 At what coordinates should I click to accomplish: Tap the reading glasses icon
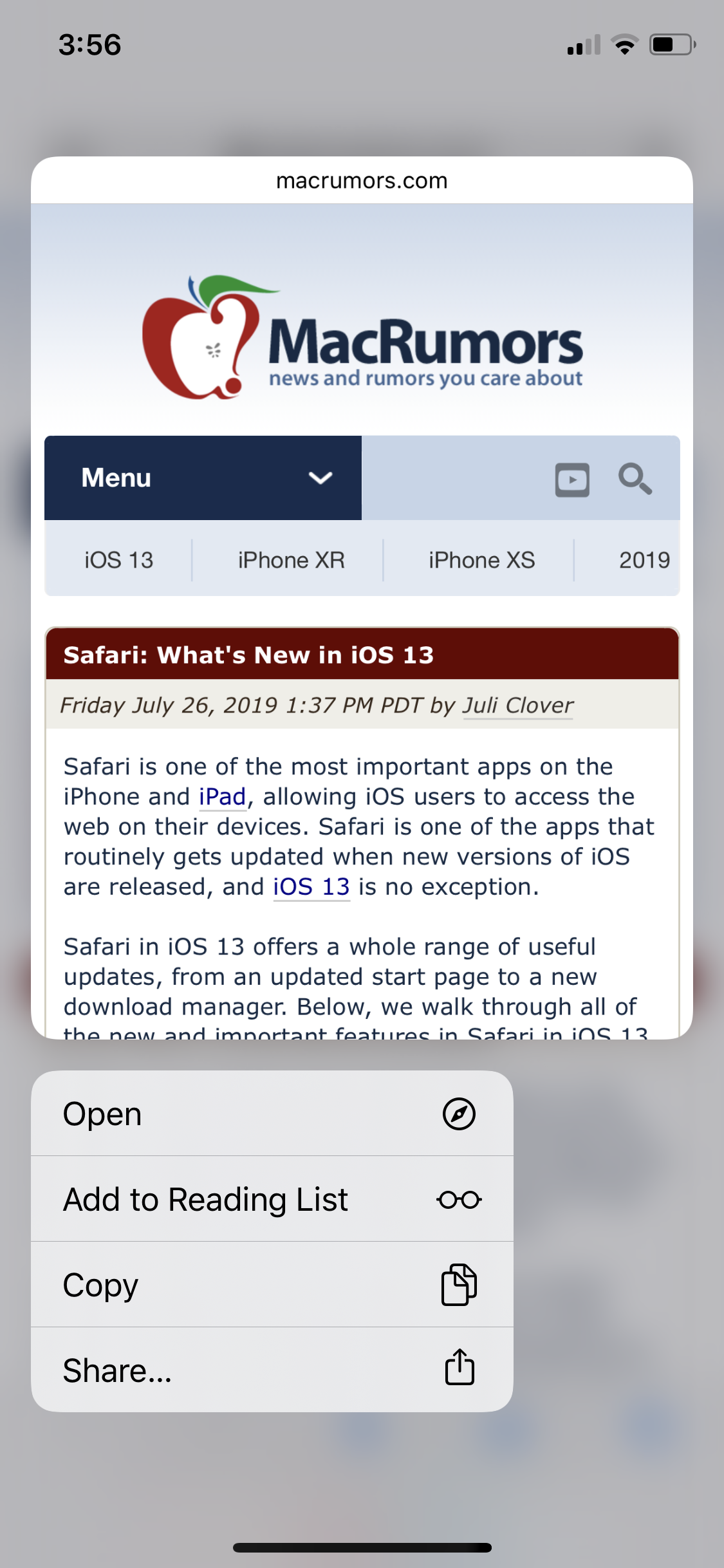459,1200
